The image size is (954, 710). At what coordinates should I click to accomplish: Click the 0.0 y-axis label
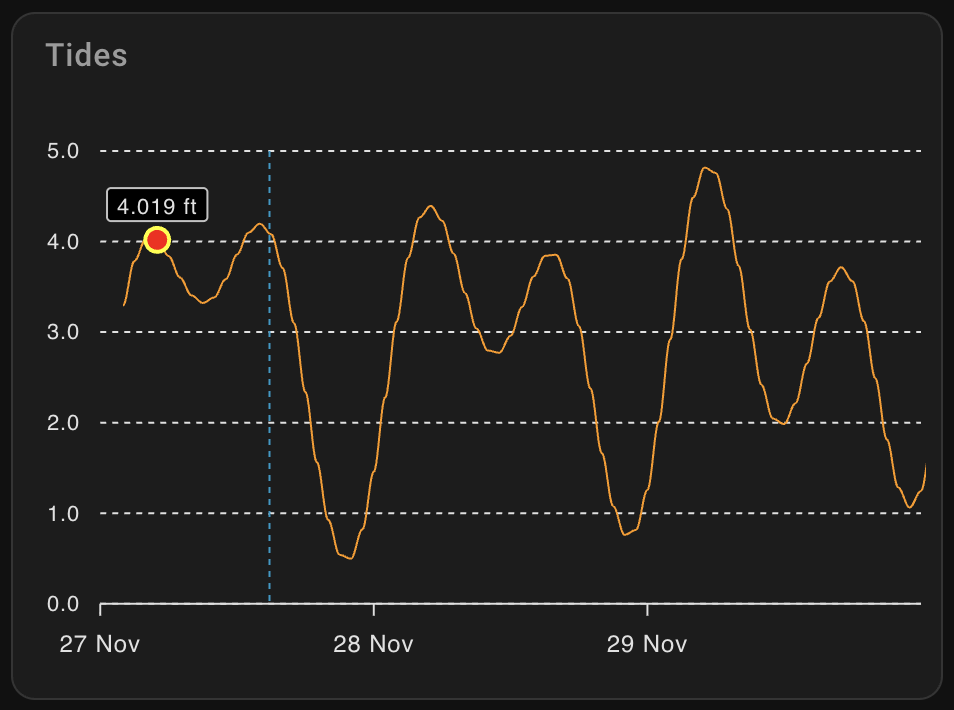pos(62,604)
